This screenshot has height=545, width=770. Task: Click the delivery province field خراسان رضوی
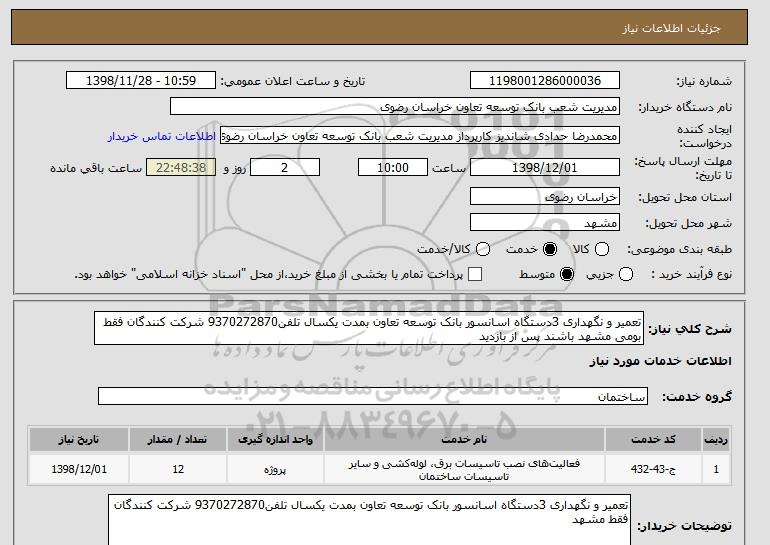coord(545,196)
